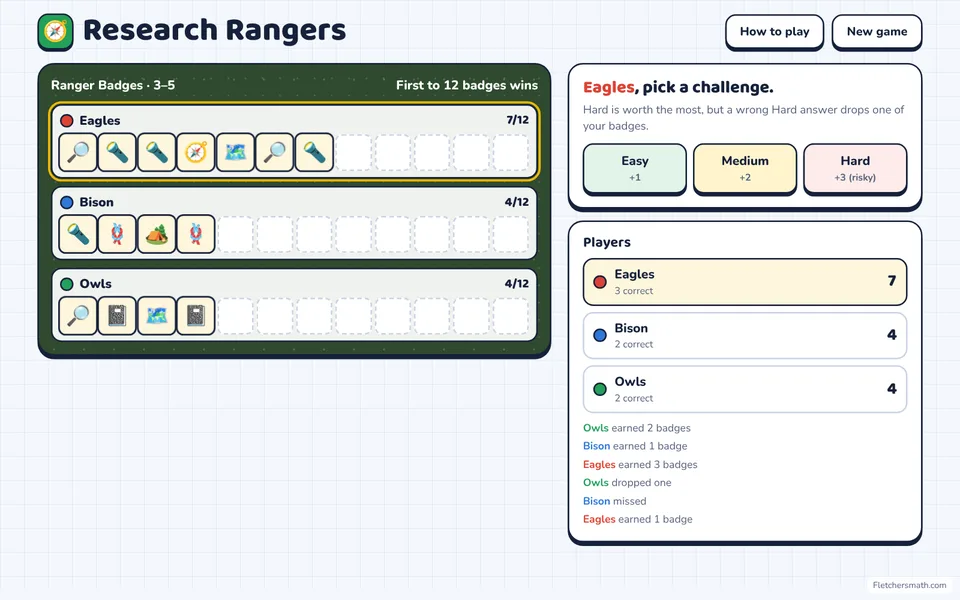Viewport: 960px width, 600px height.
Task: Click Bison's first knot badge beside the flashlight
Action: point(117,234)
